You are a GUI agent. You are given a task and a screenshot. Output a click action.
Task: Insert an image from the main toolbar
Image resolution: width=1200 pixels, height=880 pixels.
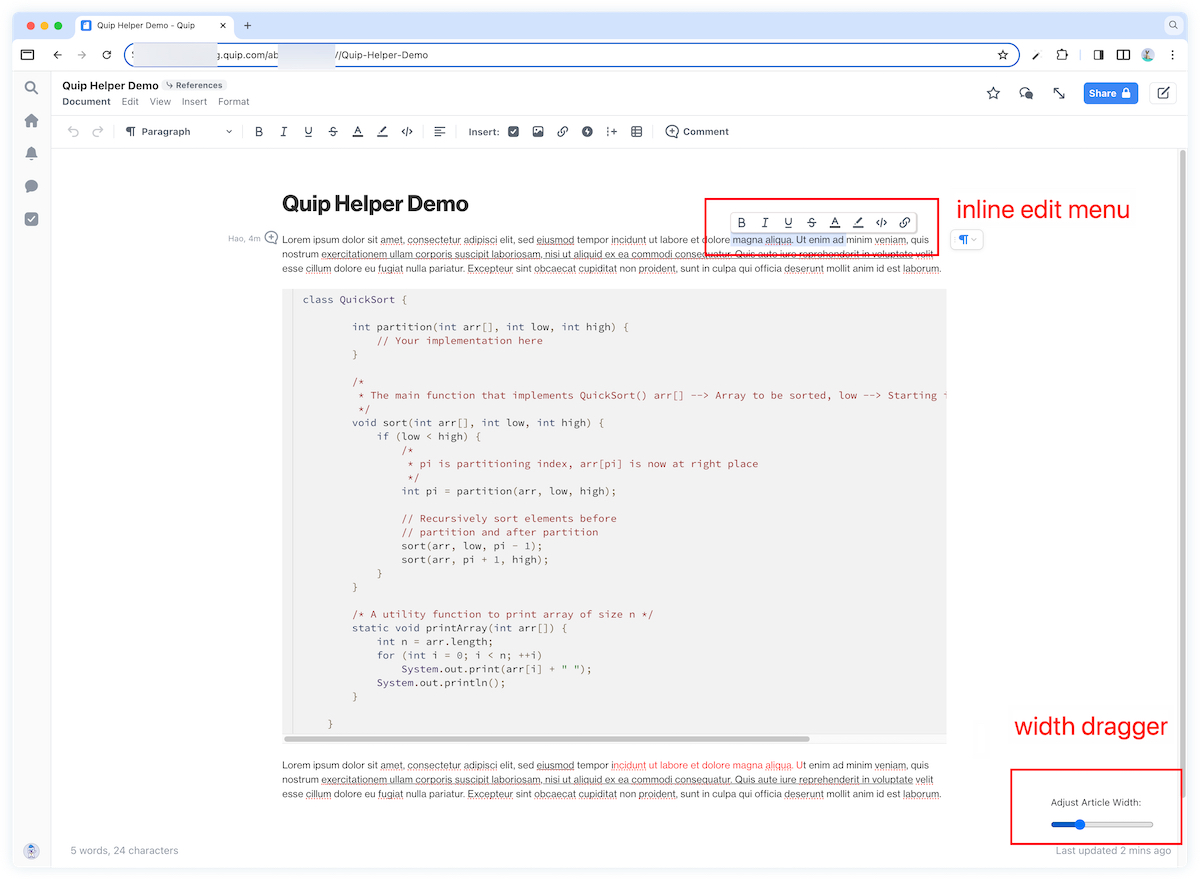[x=538, y=132]
